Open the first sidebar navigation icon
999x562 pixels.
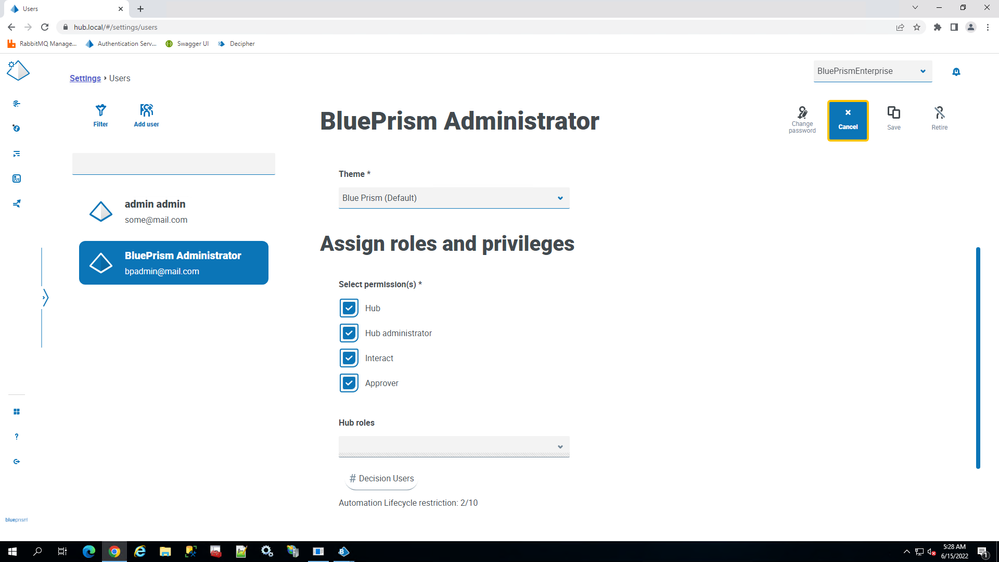point(17,103)
